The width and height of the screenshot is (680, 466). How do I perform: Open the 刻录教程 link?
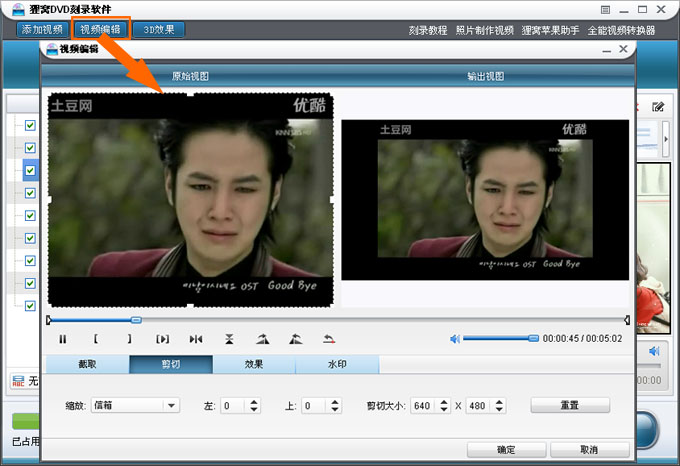(428, 30)
